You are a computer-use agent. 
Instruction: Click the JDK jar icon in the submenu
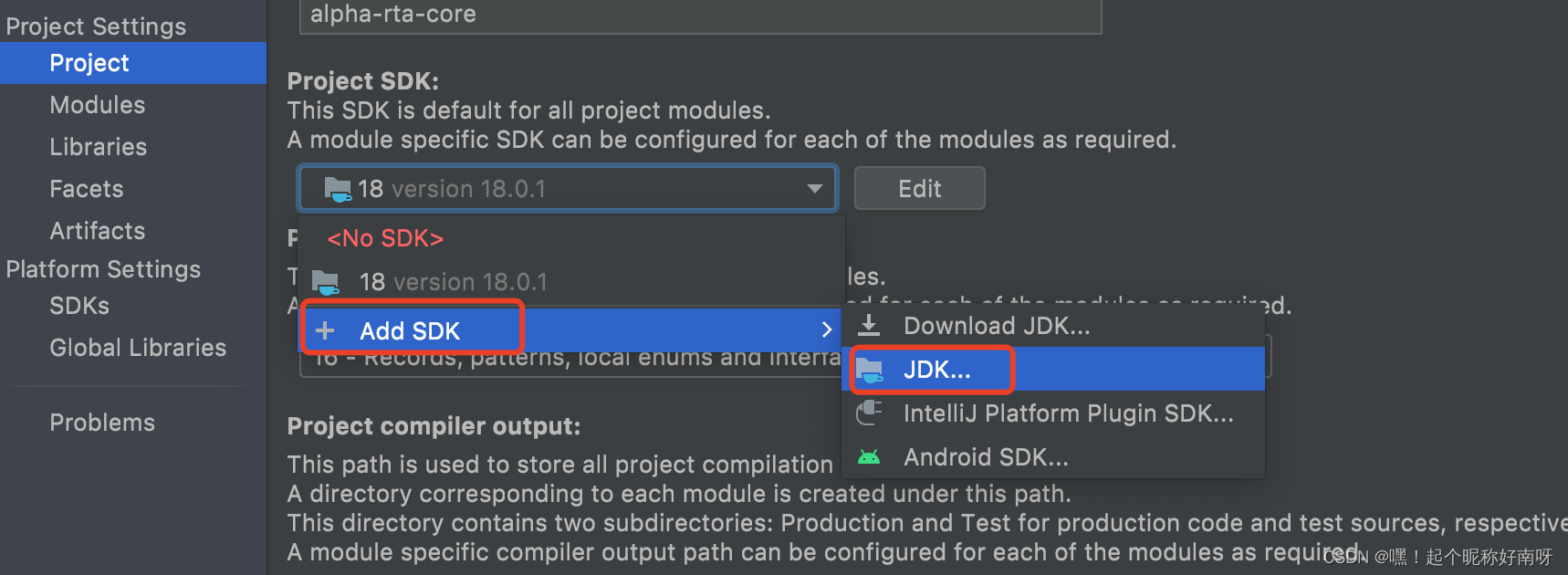(x=870, y=369)
